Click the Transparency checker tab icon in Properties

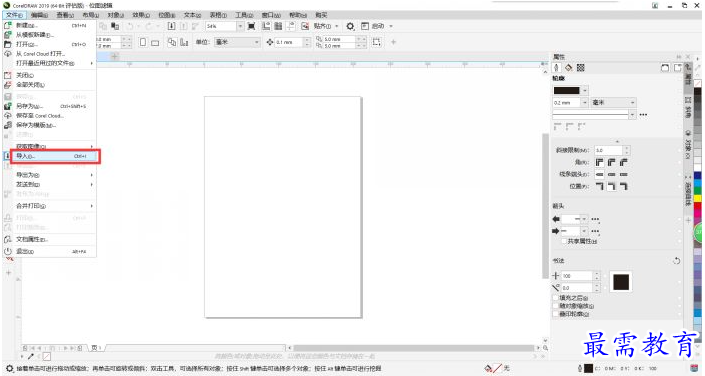pyautogui.click(x=581, y=67)
